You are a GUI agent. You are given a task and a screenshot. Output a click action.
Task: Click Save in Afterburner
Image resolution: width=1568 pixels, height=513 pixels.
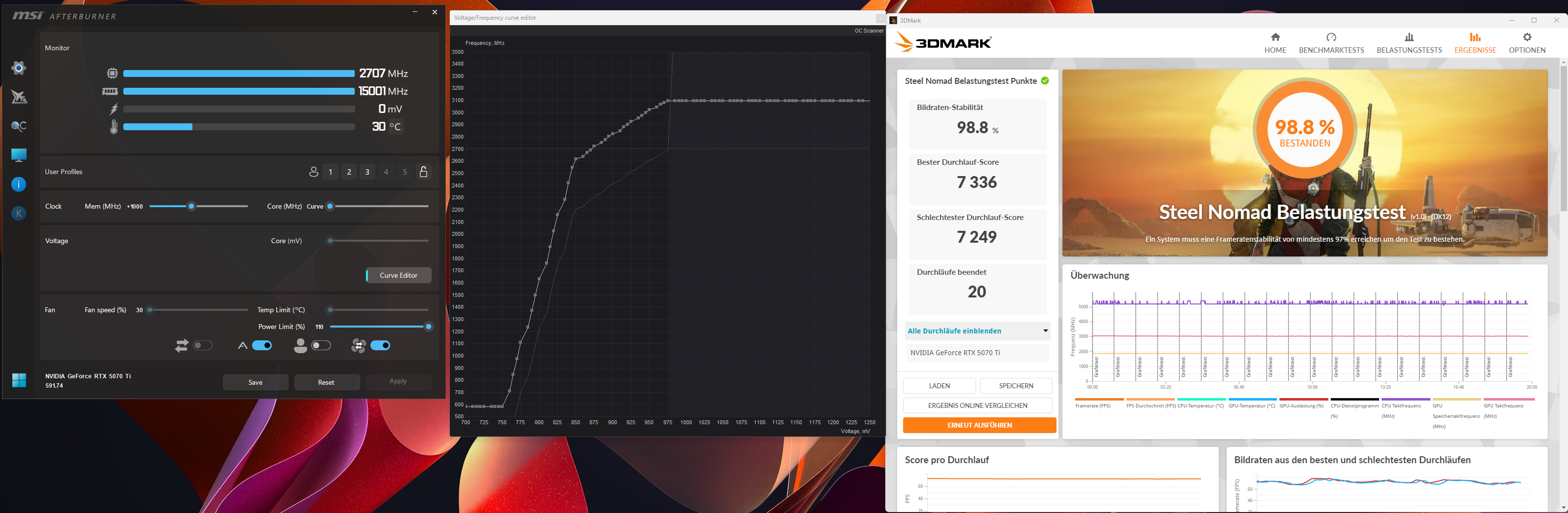pyautogui.click(x=255, y=382)
